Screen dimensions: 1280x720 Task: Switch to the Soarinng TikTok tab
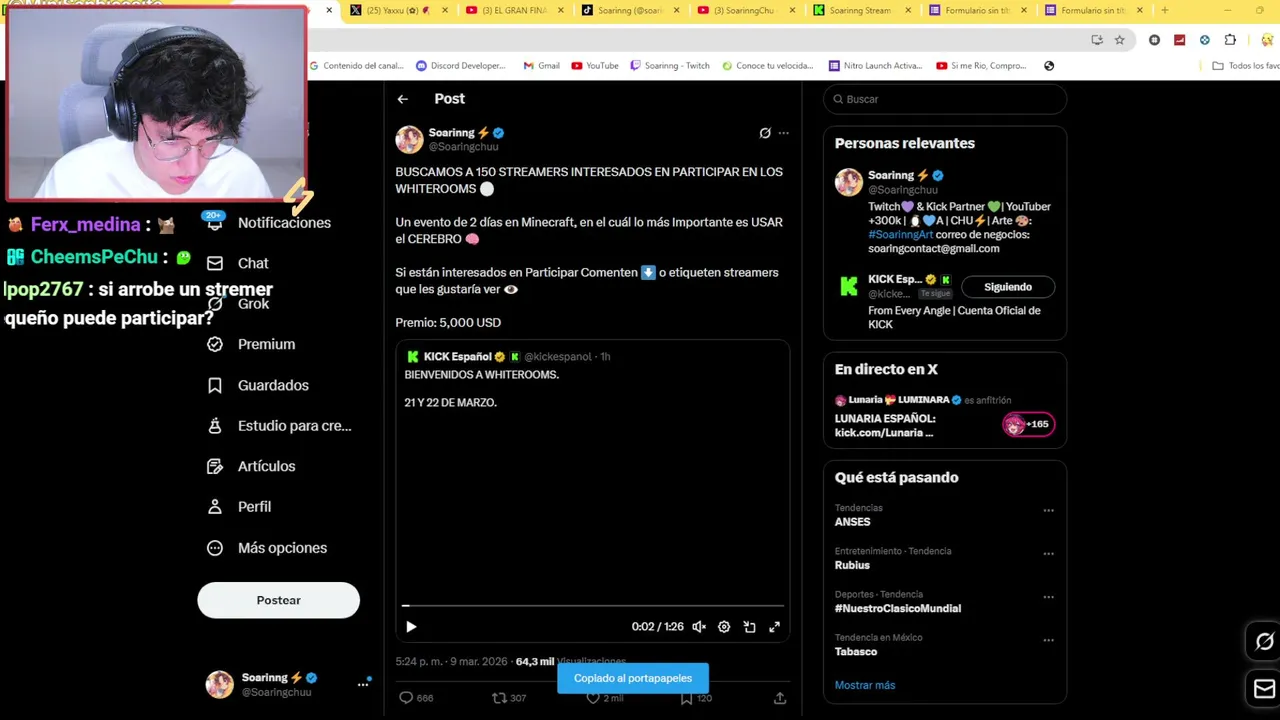pos(630,10)
